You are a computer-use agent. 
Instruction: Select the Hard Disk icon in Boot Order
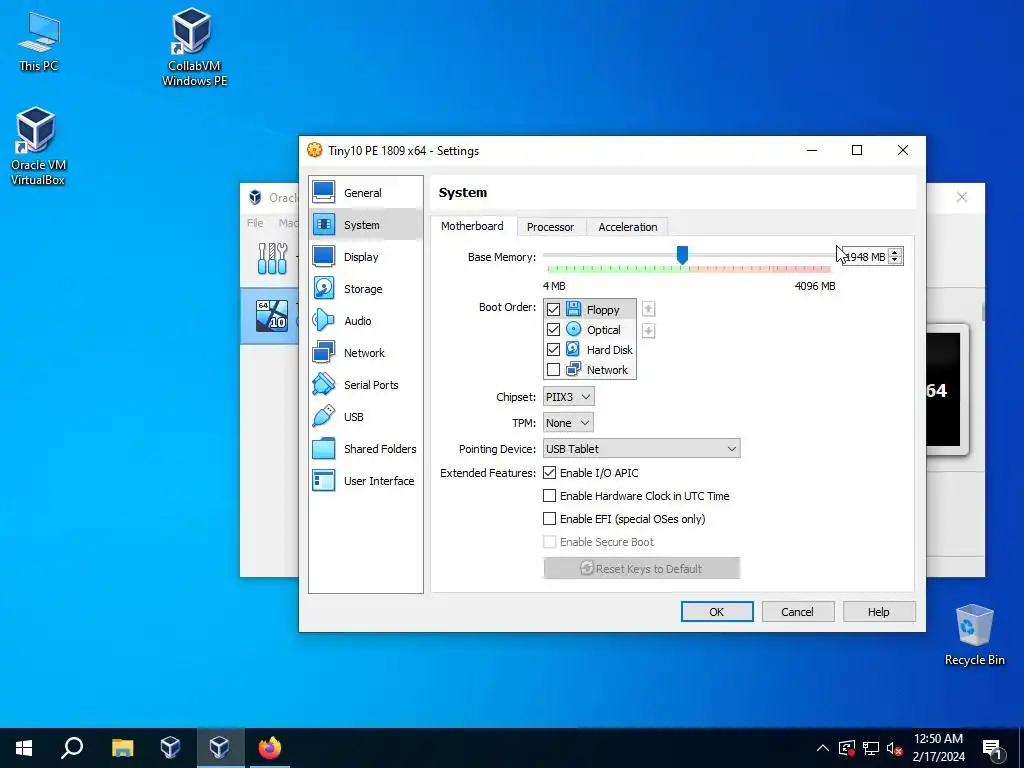point(573,349)
